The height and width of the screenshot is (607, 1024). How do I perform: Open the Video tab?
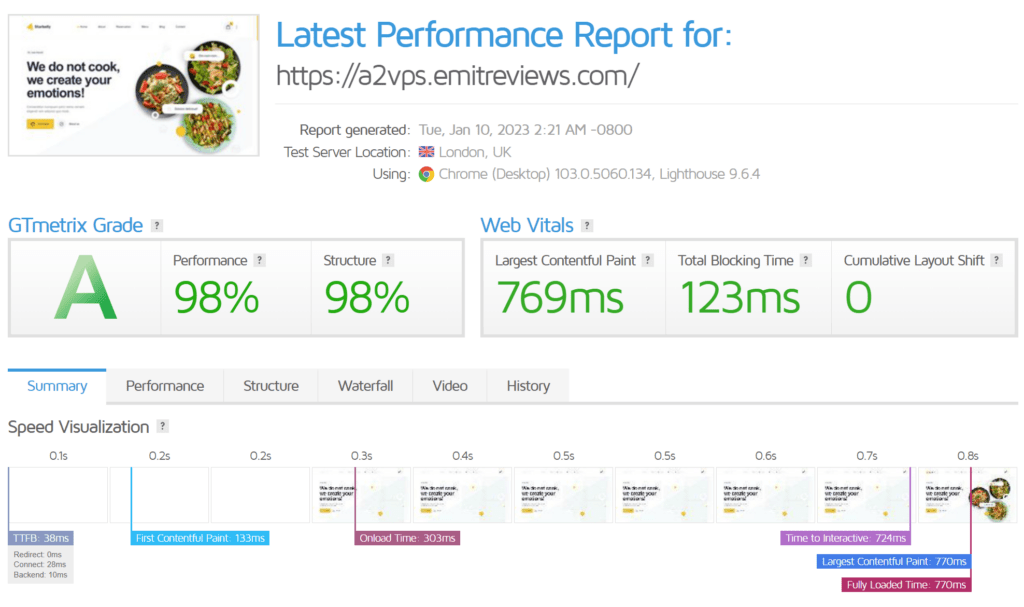click(x=450, y=386)
